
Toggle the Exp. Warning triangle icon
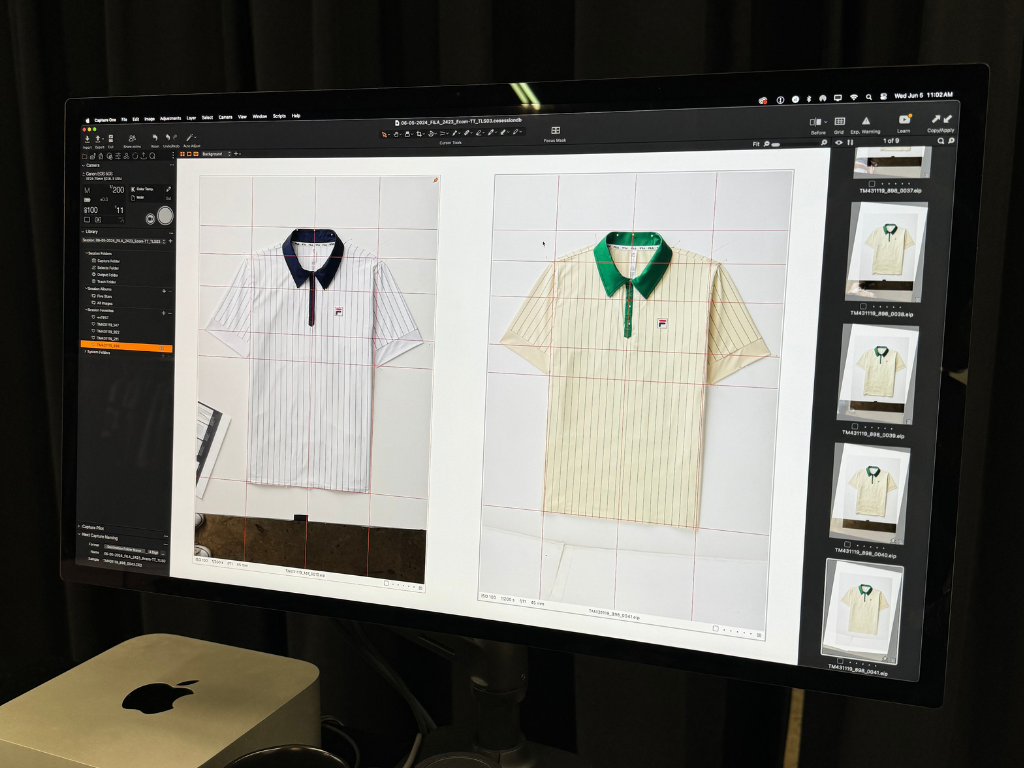coord(866,121)
